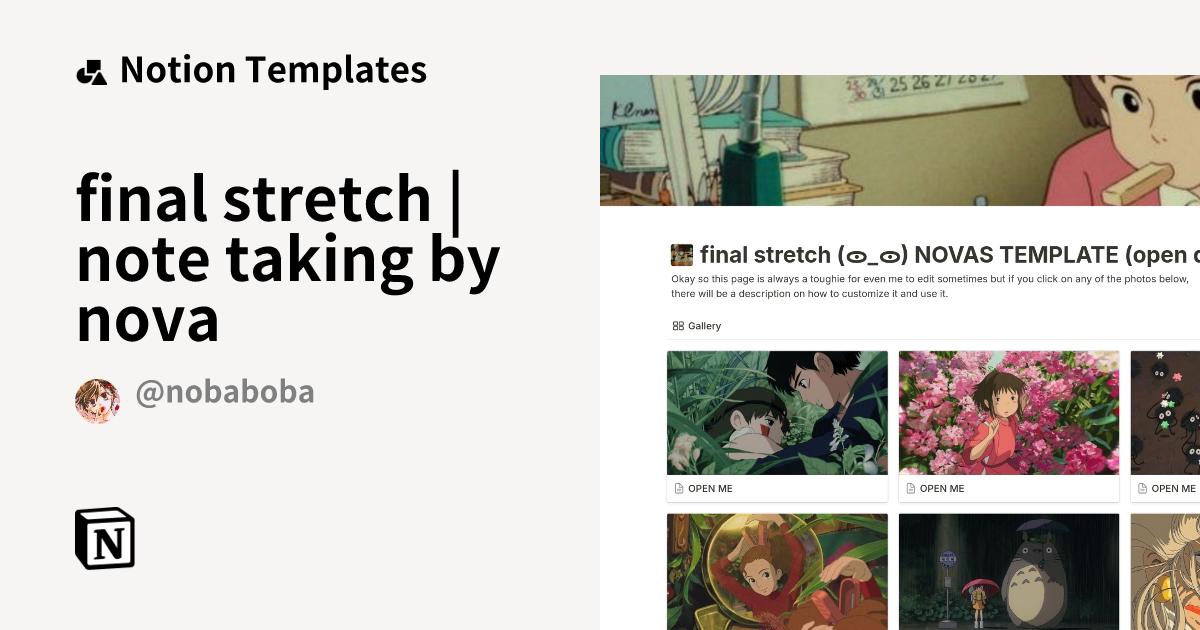The image size is (1200, 630).
Task: Open @nobaboba's avatar picture
Action: click(x=97, y=391)
